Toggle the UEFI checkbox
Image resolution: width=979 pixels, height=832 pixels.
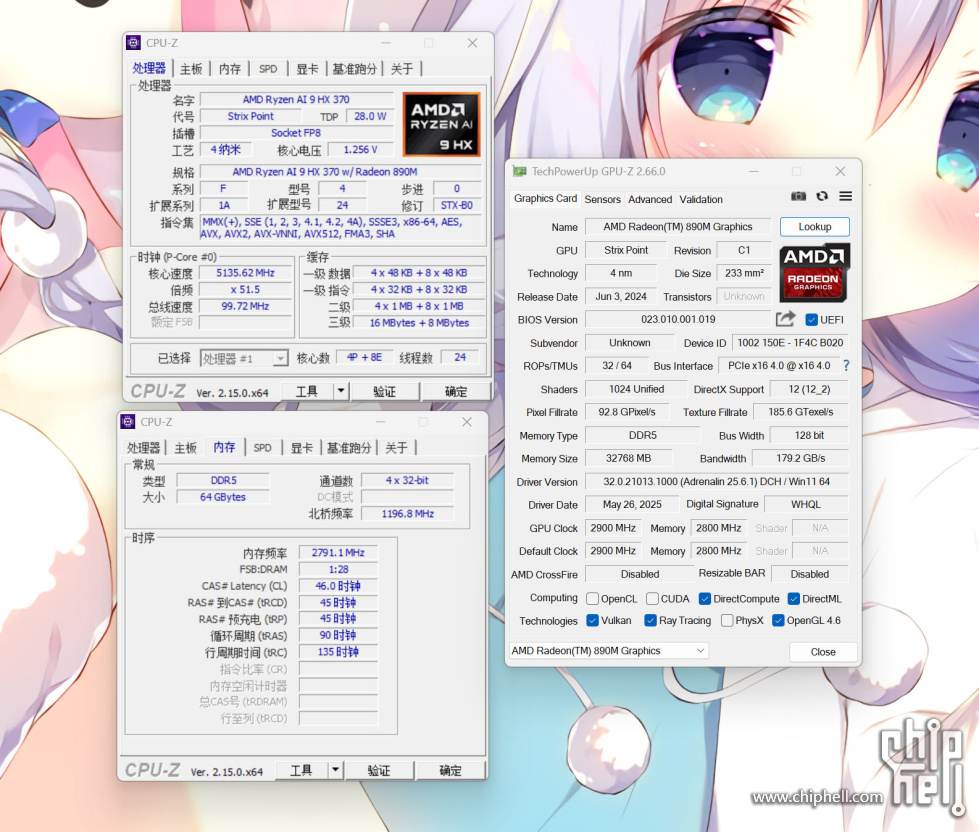pos(812,320)
